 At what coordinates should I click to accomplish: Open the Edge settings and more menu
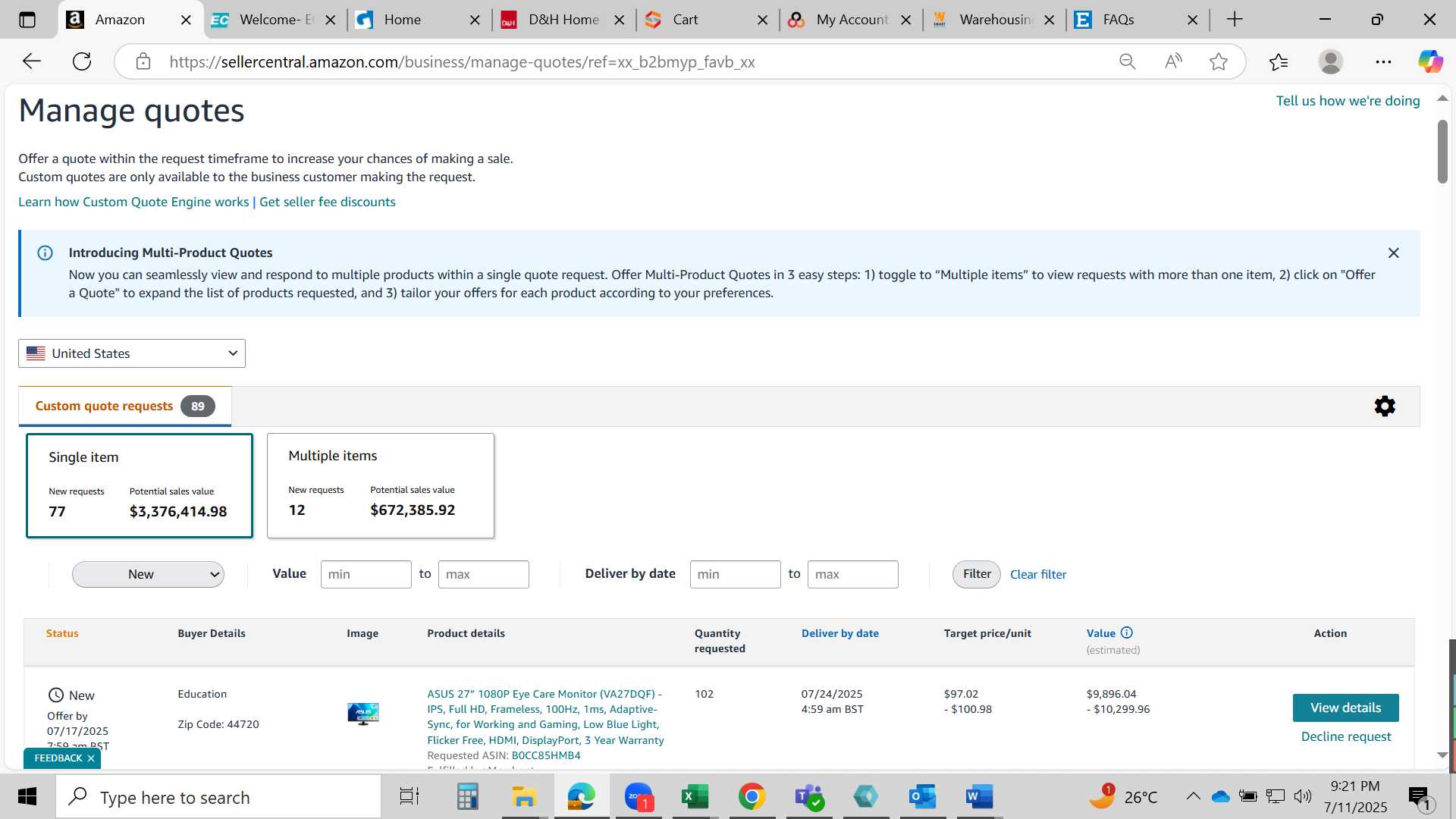[x=1383, y=61]
